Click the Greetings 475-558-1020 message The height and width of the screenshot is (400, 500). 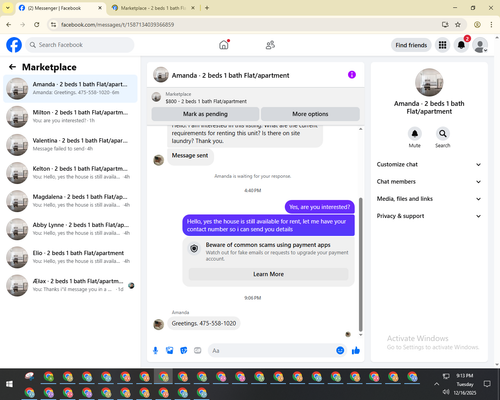pyautogui.click(x=204, y=323)
